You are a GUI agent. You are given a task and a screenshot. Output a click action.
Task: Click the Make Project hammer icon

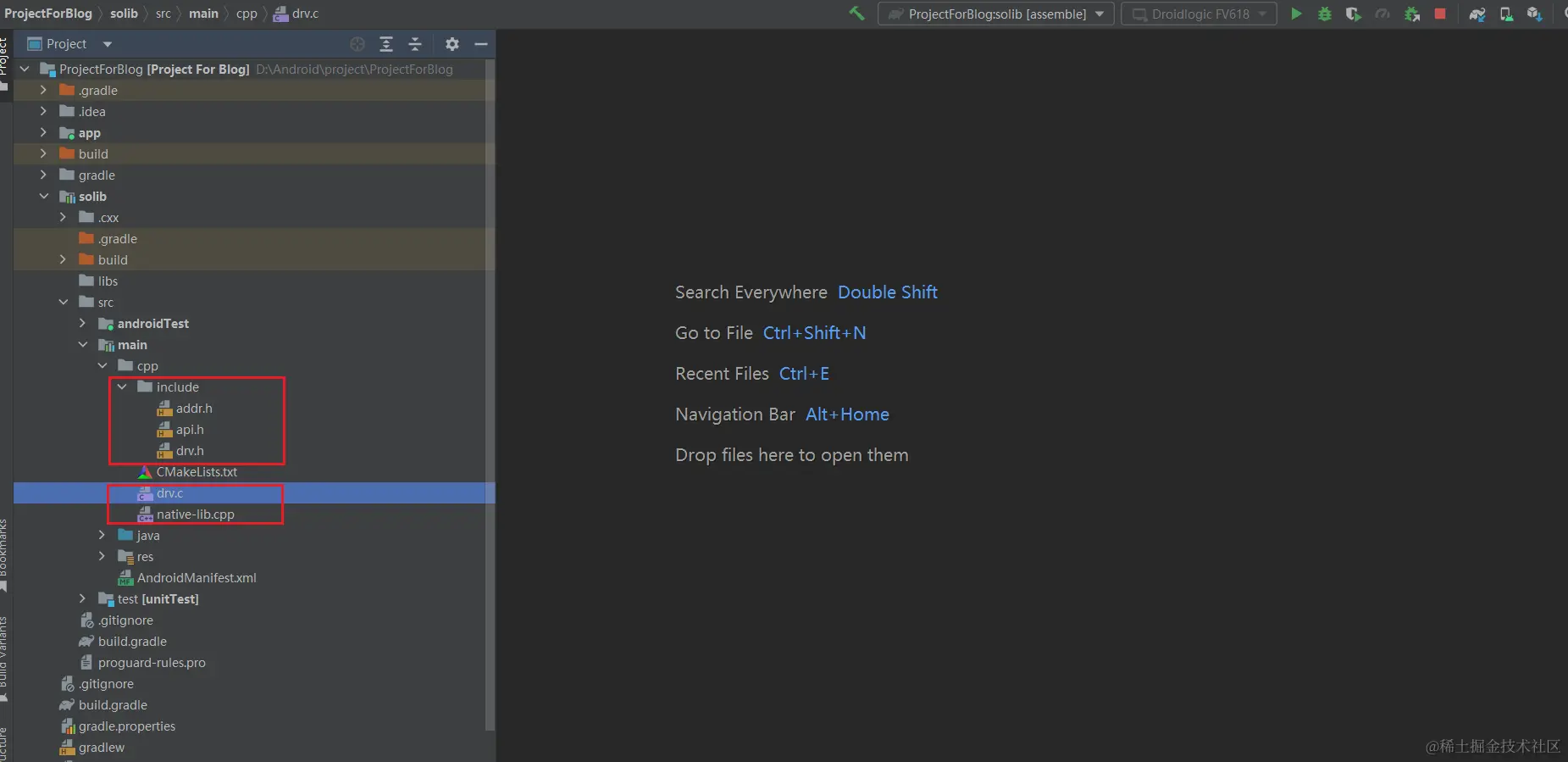click(856, 14)
